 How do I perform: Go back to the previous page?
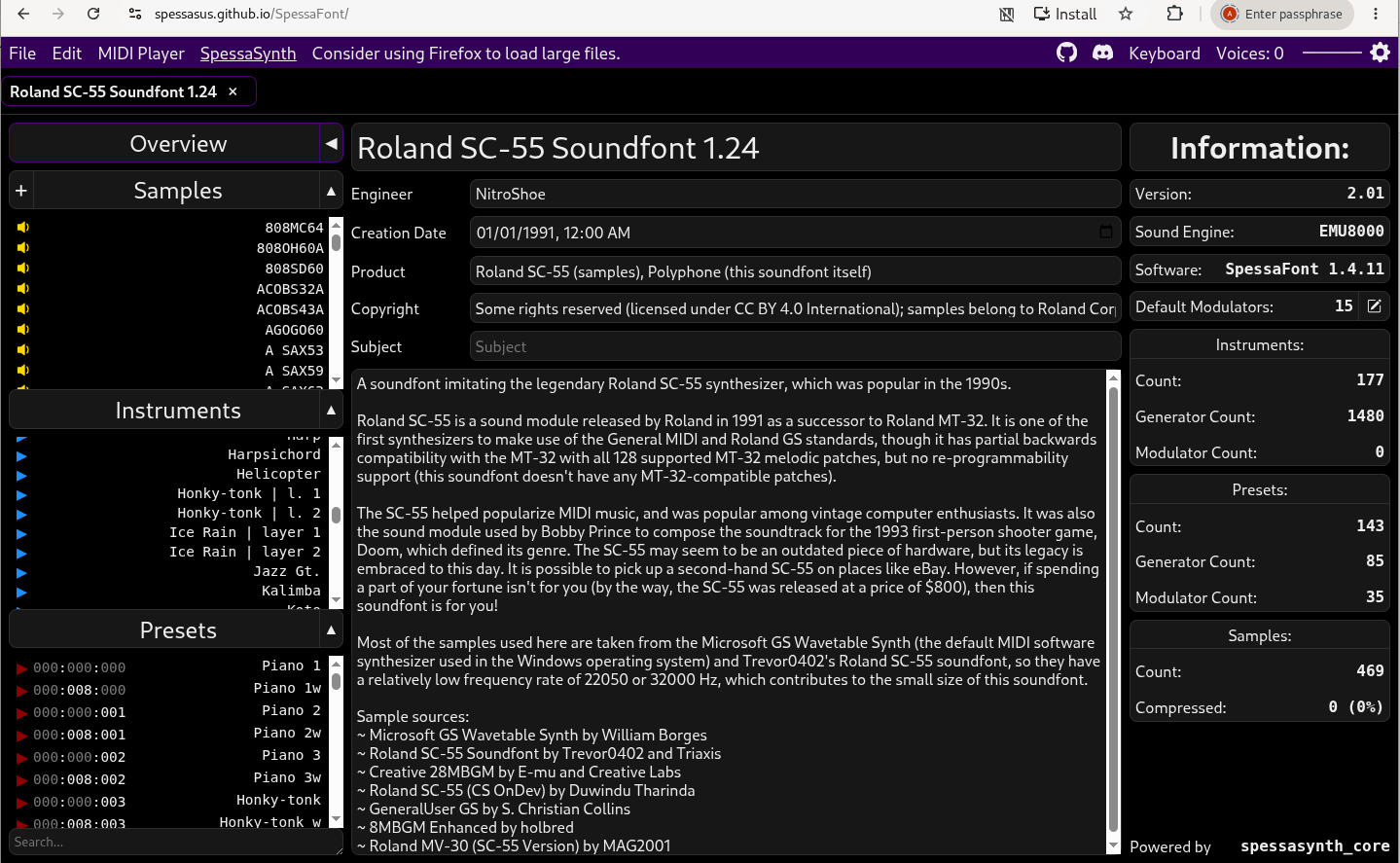[23, 14]
